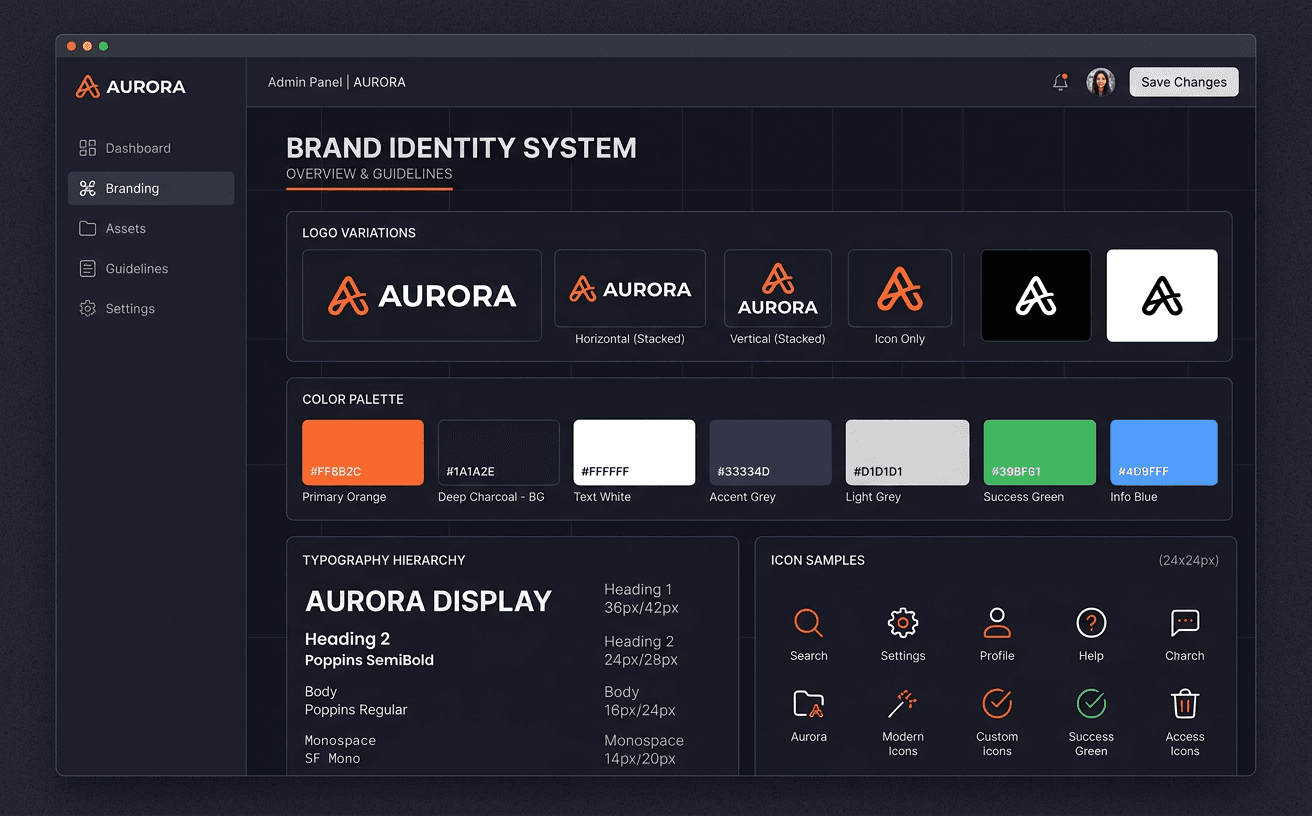Open the Dashboard menu item

coord(151,148)
